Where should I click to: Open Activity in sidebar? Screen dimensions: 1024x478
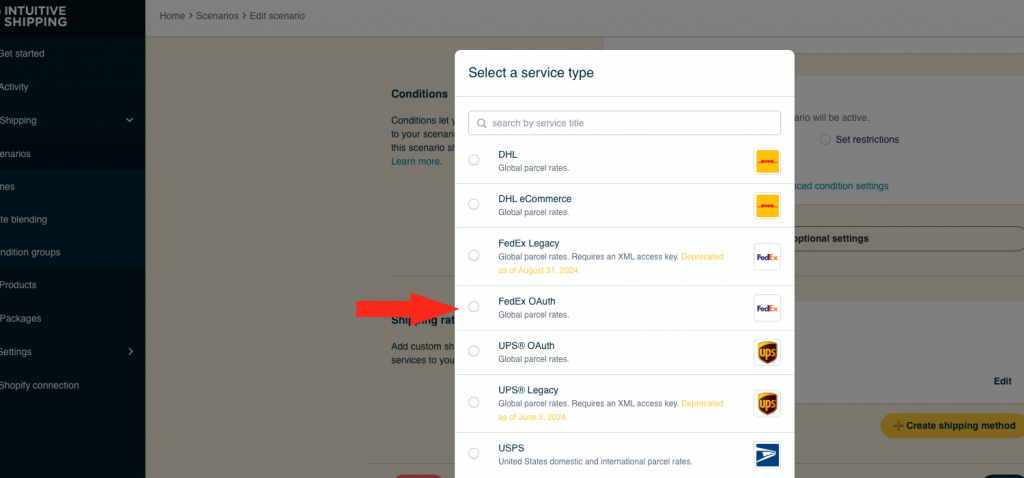tap(14, 87)
